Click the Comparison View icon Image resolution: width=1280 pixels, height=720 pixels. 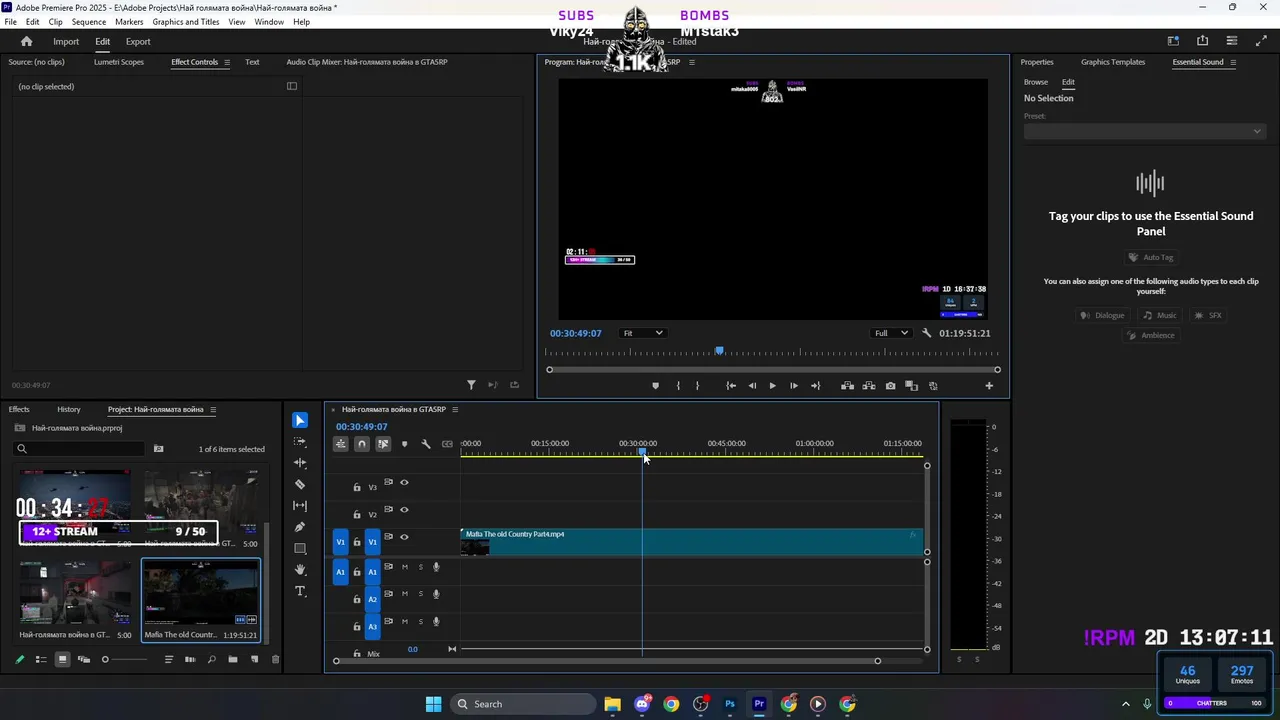click(911, 386)
